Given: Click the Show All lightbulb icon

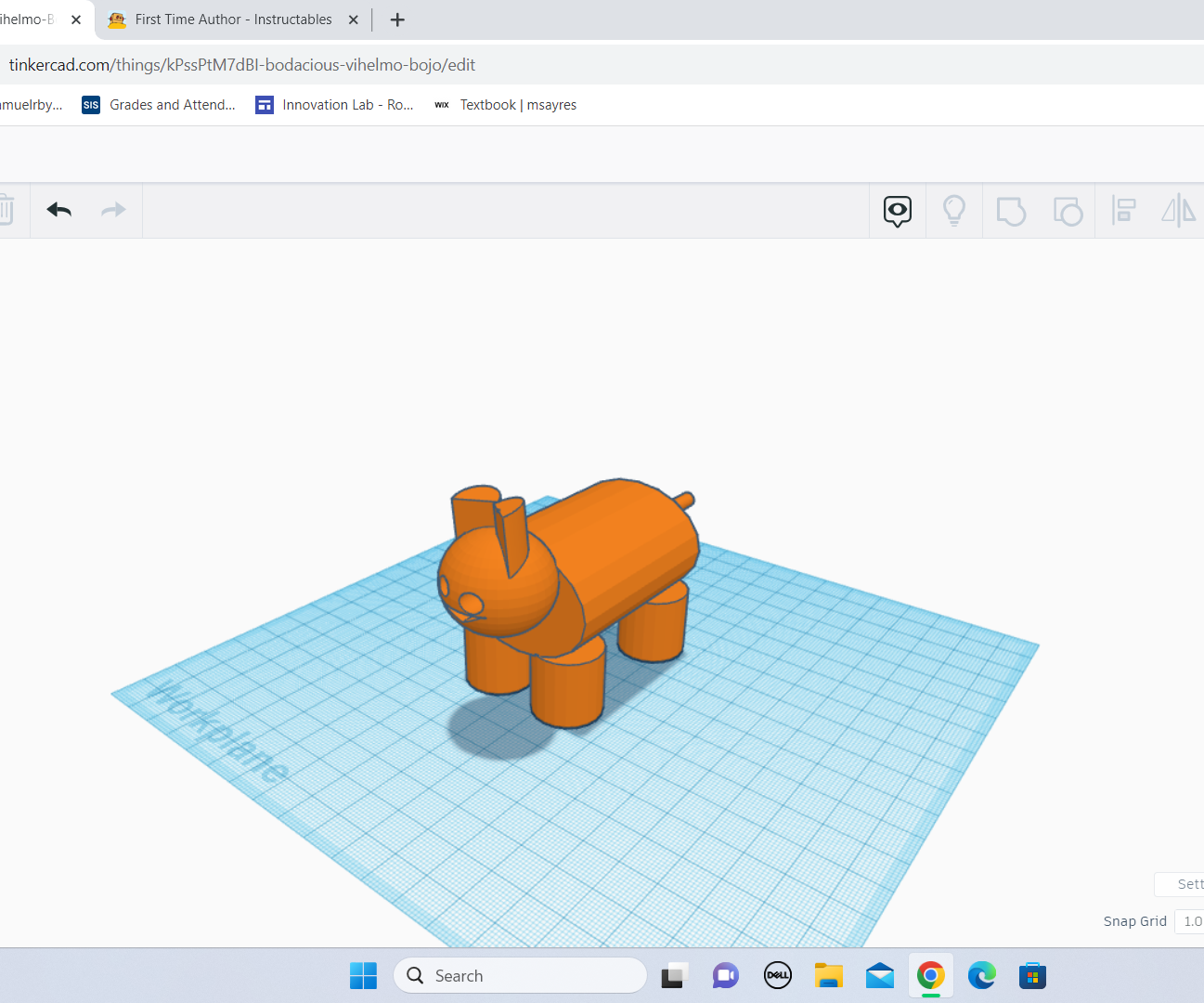Looking at the screenshot, I should tap(954, 211).
